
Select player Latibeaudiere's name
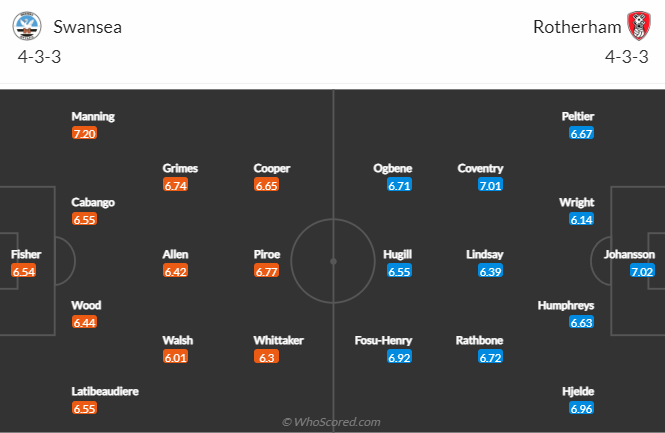(105, 391)
